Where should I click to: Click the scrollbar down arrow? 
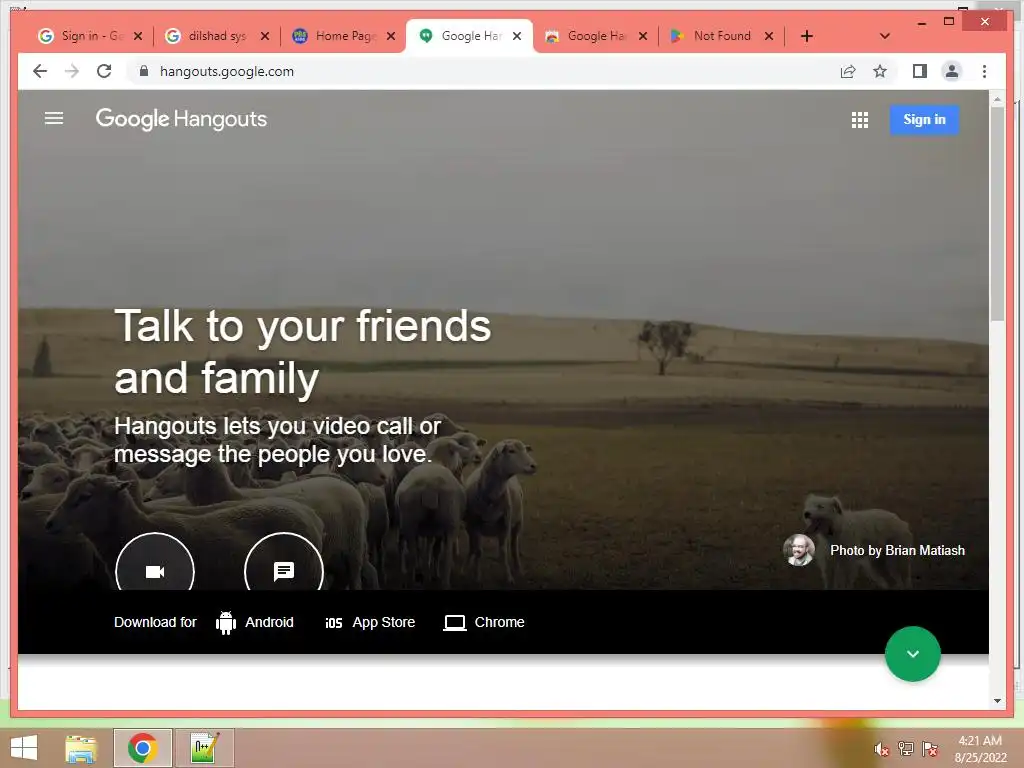[997, 701]
